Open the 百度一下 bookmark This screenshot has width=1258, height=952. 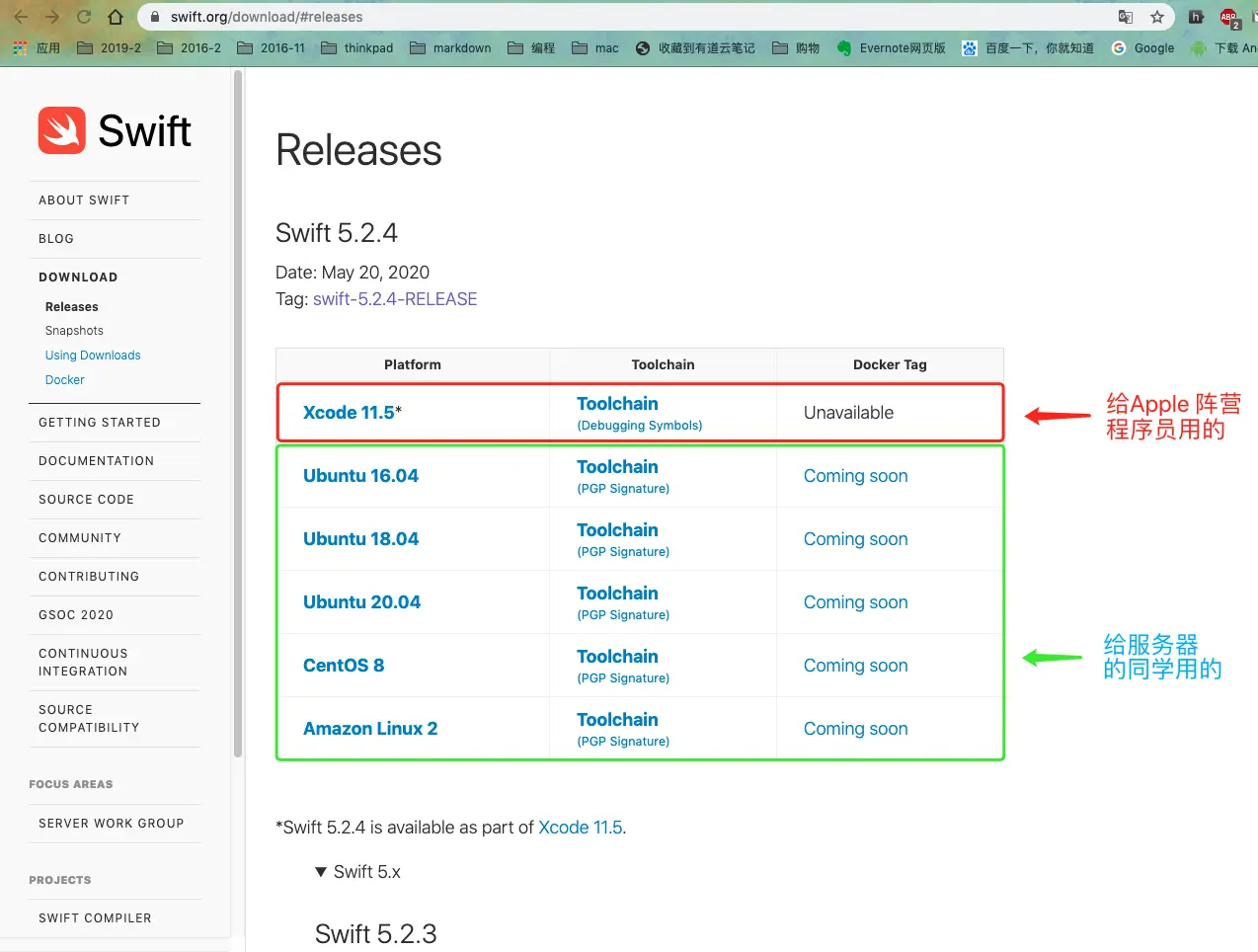point(1028,47)
